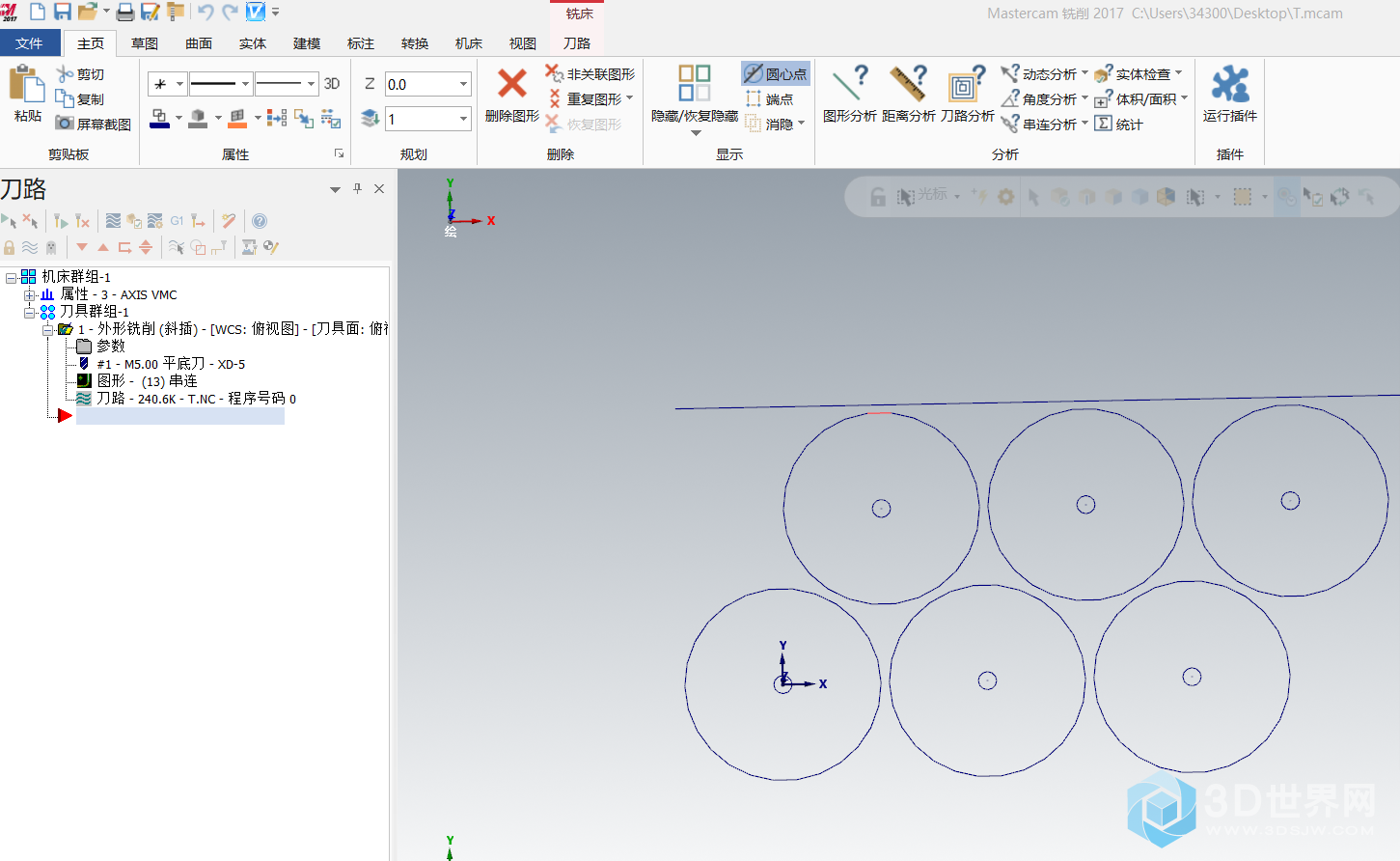Select the 图形 - (13) 串连 geometry item
This screenshot has width=1400, height=861.
(138, 380)
